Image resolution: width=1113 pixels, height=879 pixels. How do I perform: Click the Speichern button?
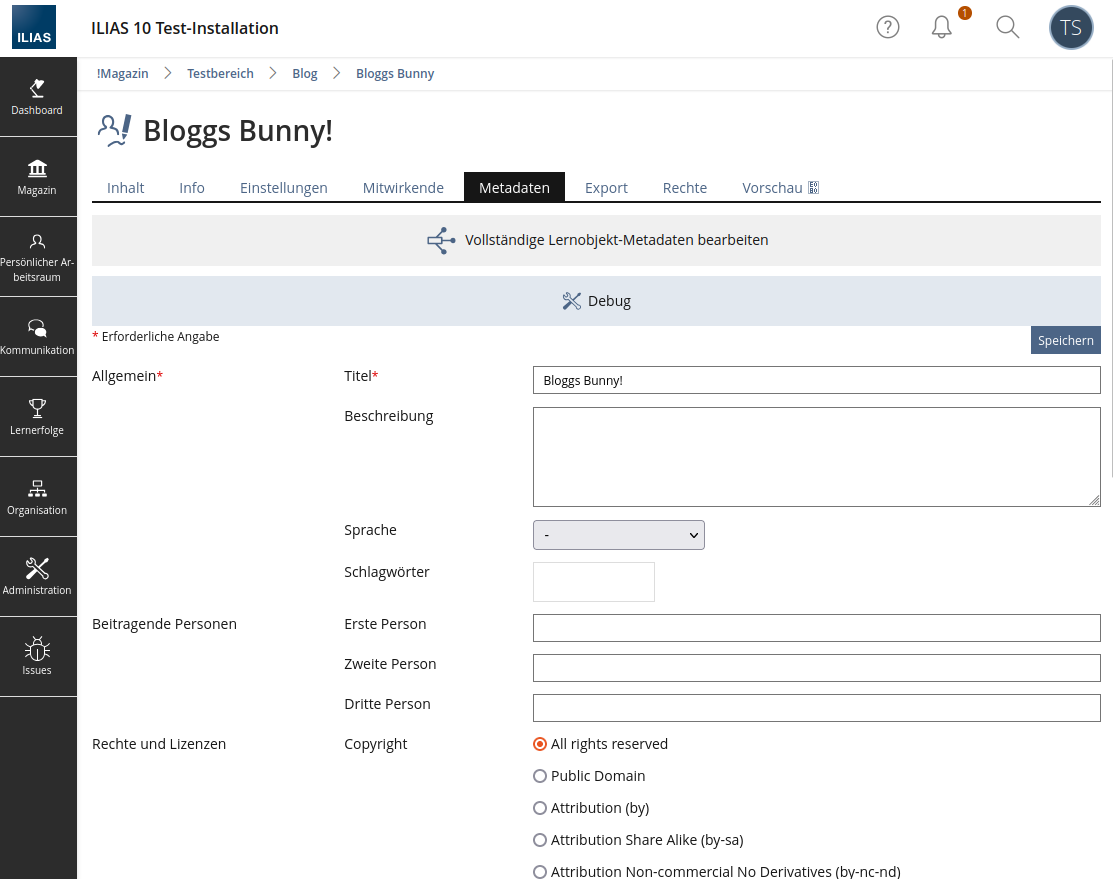(x=1065, y=340)
